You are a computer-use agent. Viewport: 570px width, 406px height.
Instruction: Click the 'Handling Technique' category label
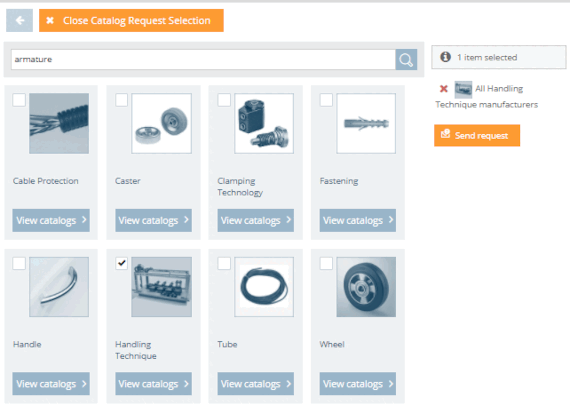(136, 350)
